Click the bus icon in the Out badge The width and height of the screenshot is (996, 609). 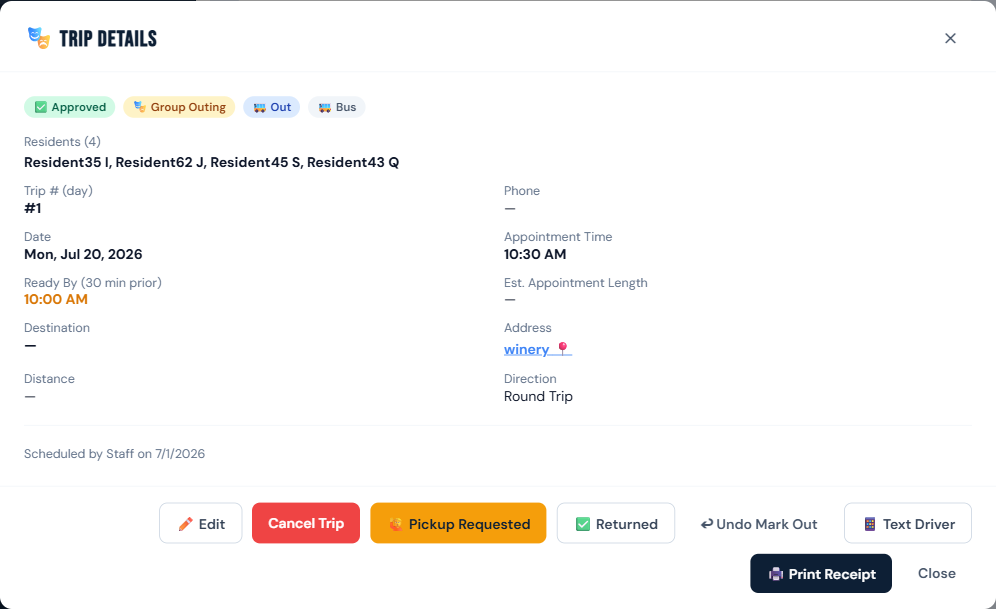260,108
